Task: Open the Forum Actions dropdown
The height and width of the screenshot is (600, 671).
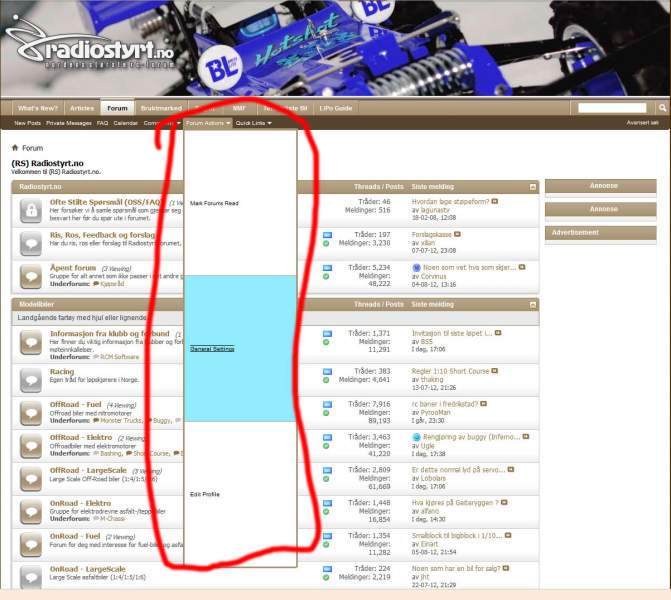Action: point(208,123)
